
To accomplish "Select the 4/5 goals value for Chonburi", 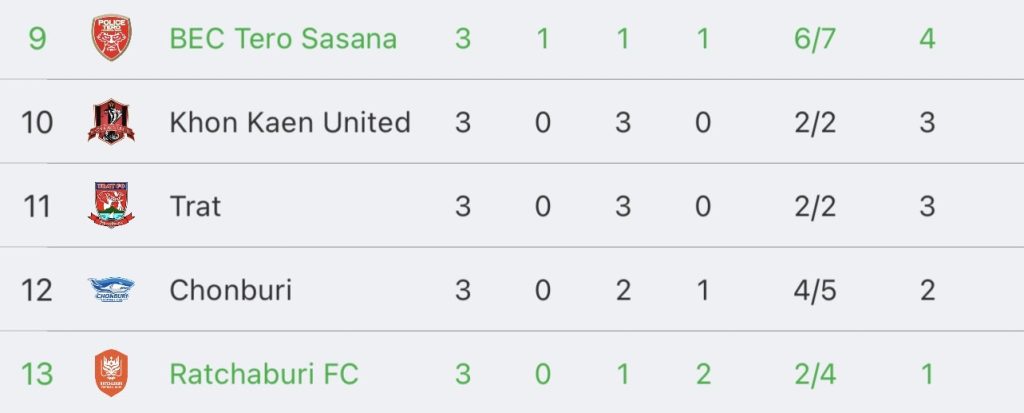I will click(x=814, y=289).
